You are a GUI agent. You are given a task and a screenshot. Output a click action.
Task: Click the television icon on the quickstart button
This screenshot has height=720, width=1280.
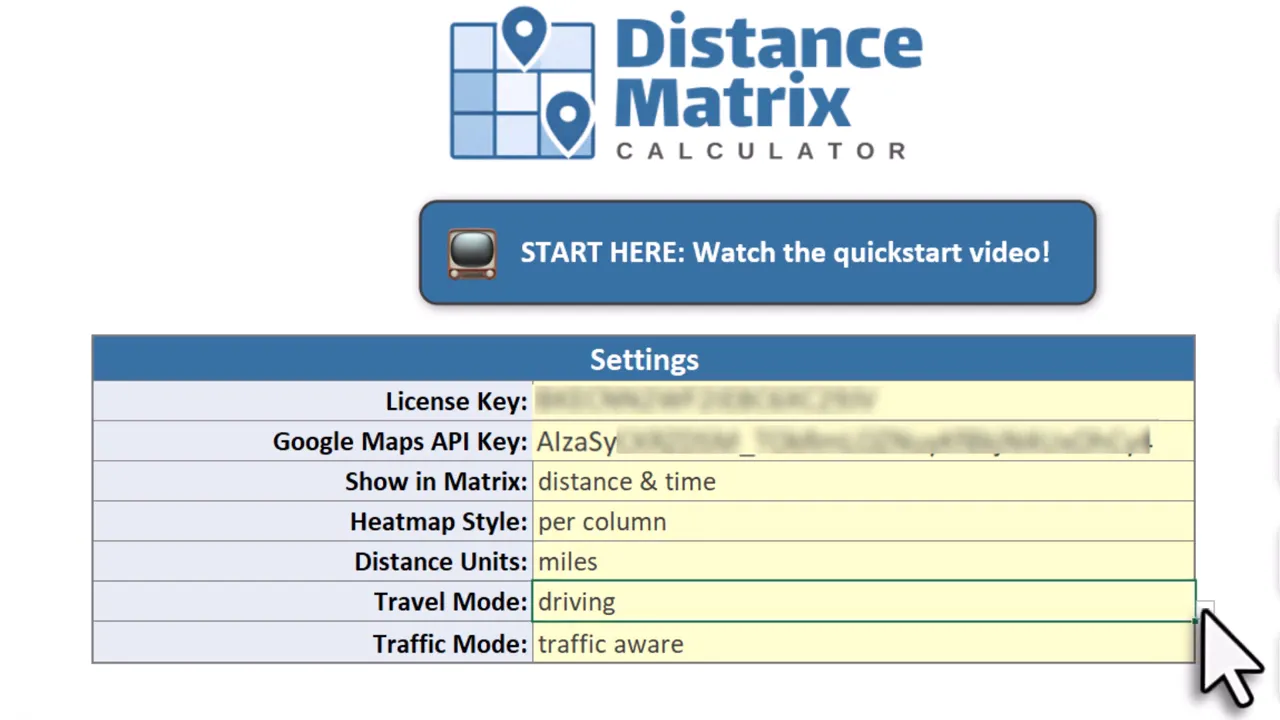[471, 252]
